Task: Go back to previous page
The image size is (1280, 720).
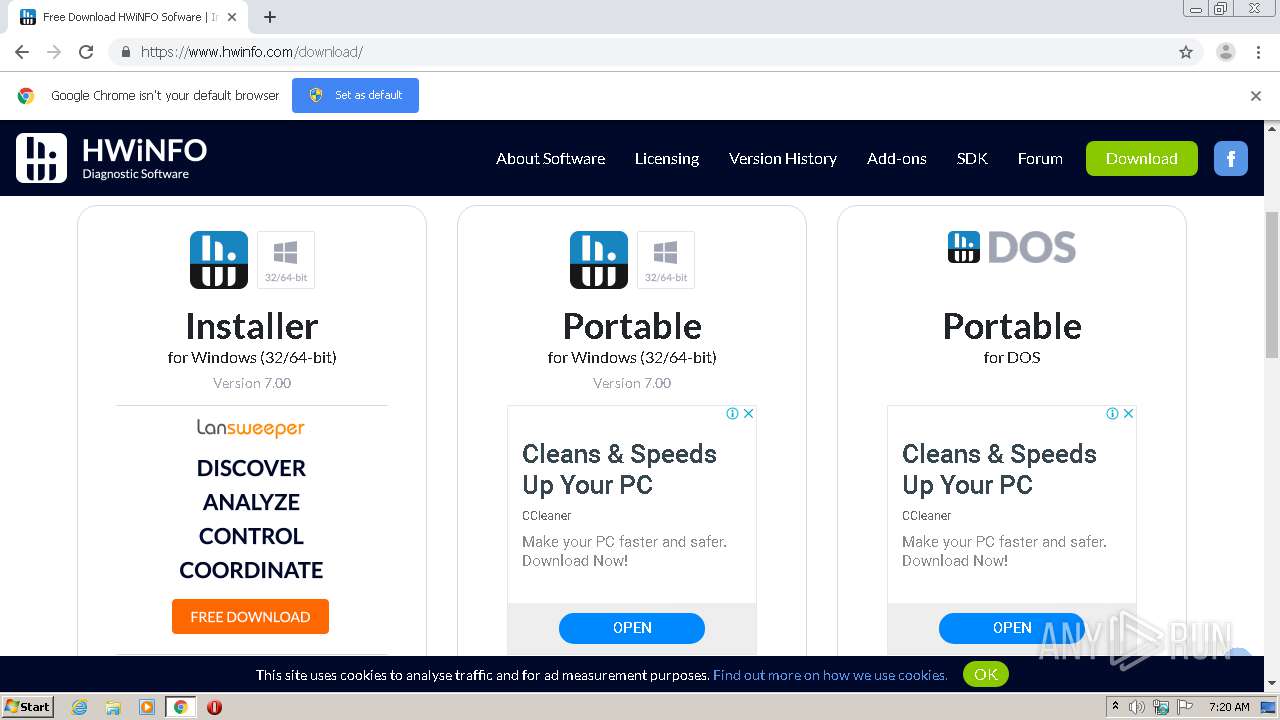Action: point(22,52)
